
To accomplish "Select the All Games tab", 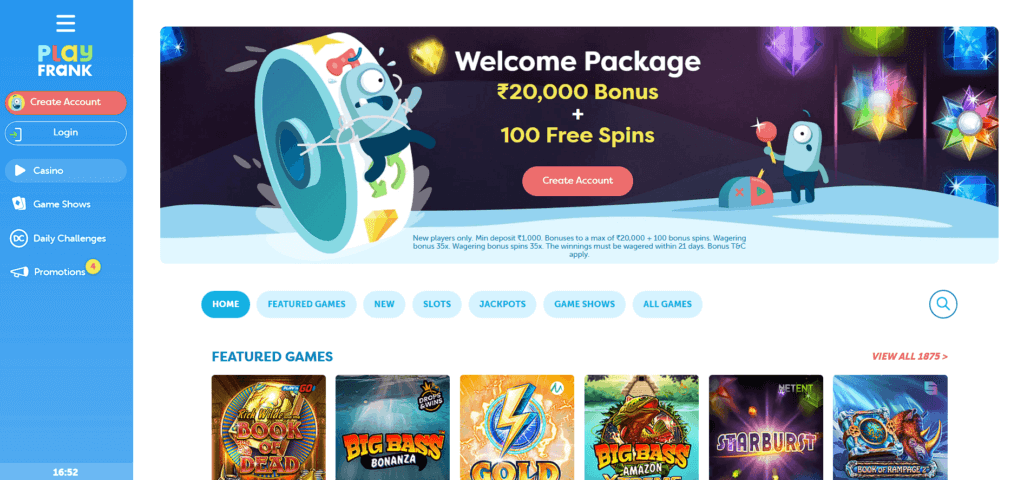I will click(x=667, y=304).
